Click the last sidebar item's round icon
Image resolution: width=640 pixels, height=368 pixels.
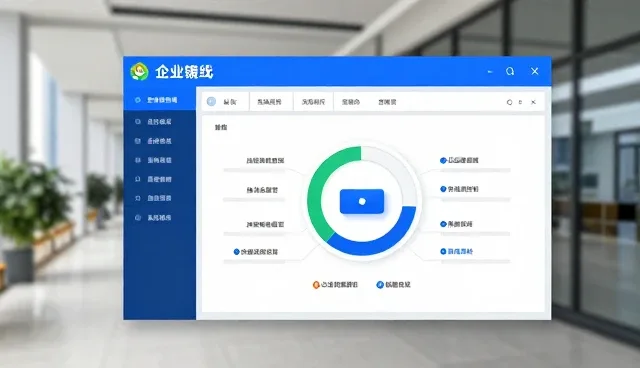click(138, 217)
